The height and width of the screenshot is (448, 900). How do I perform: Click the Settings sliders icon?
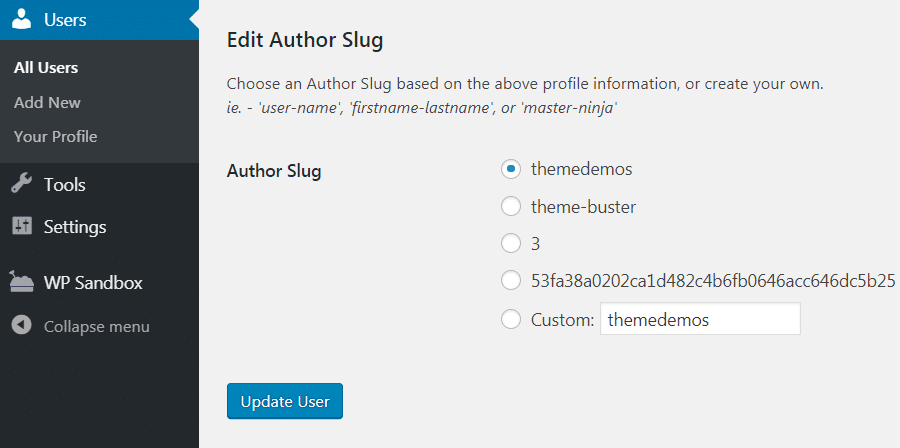point(22,227)
